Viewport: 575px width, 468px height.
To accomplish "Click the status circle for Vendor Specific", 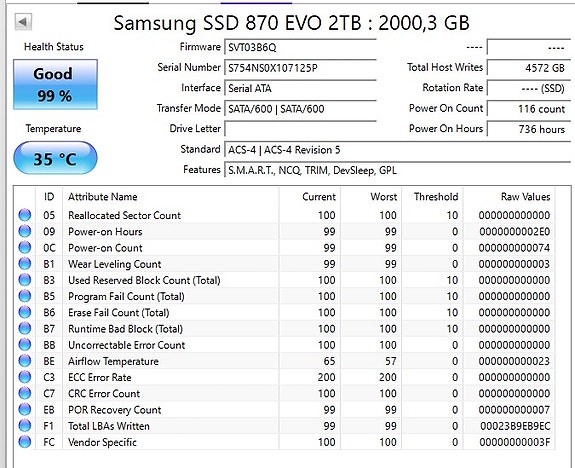I will (25, 442).
